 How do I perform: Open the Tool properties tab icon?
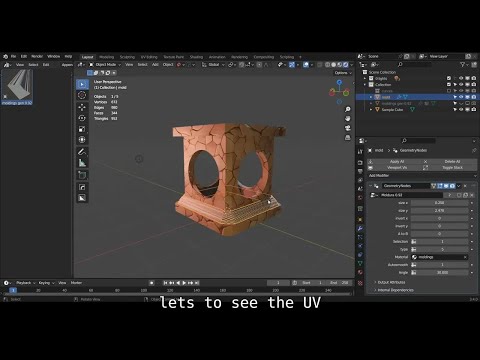[360, 152]
